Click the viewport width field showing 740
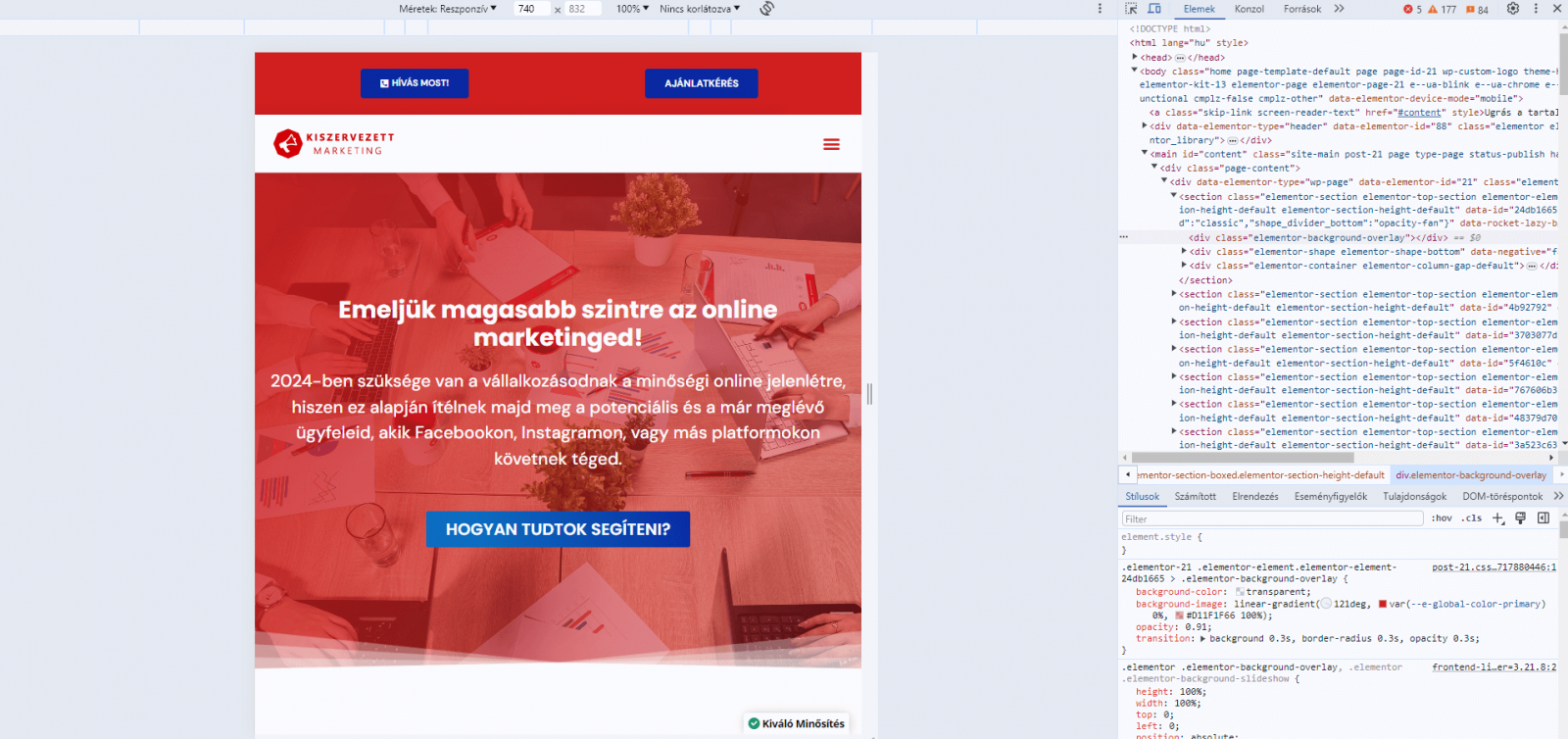Image resolution: width=1568 pixels, height=739 pixels. 530,9
